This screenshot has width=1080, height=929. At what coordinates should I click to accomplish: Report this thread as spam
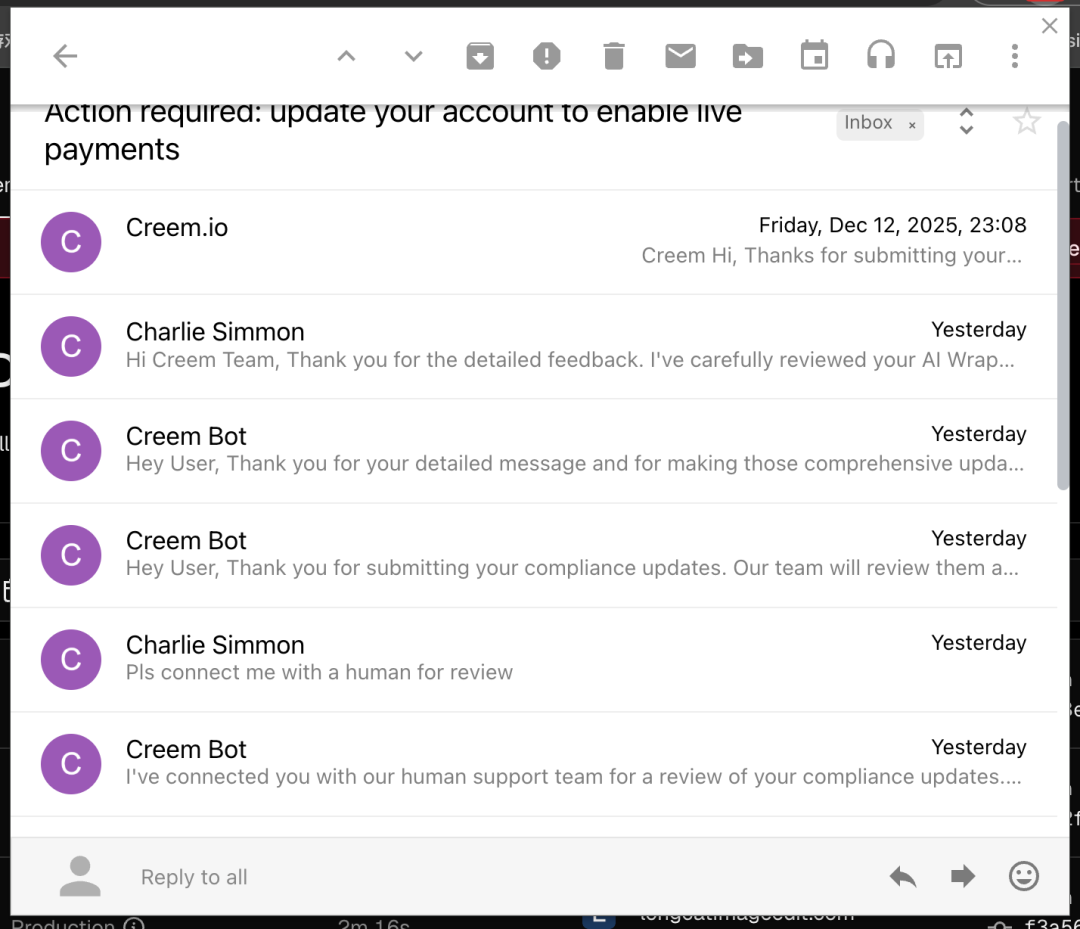pyautogui.click(x=547, y=56)
